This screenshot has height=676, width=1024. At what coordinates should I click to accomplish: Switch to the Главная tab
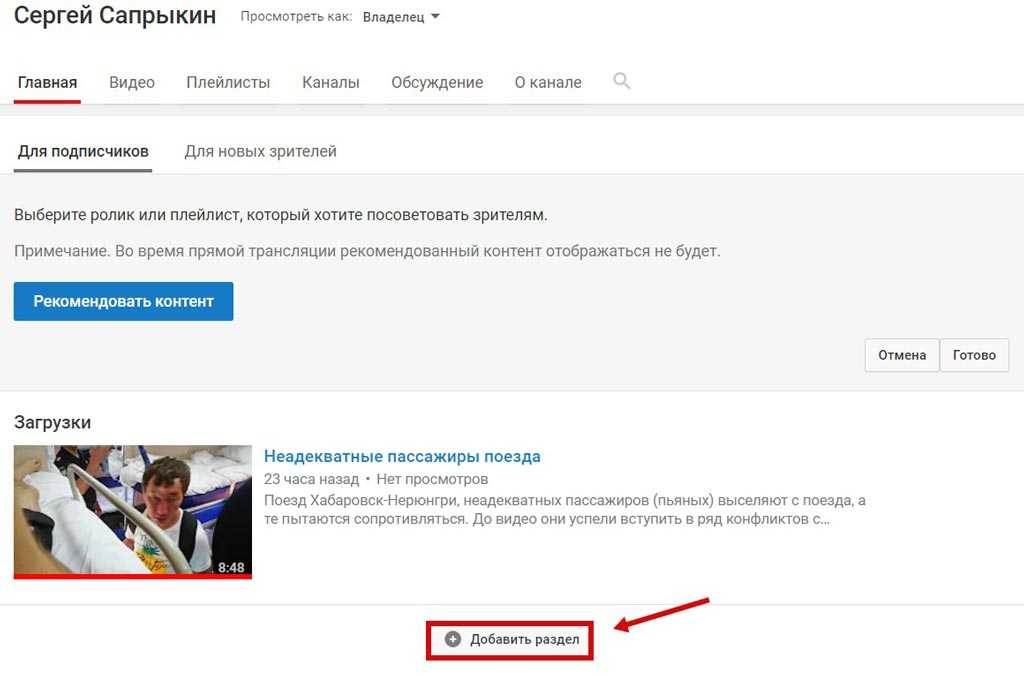click(47, 83)
